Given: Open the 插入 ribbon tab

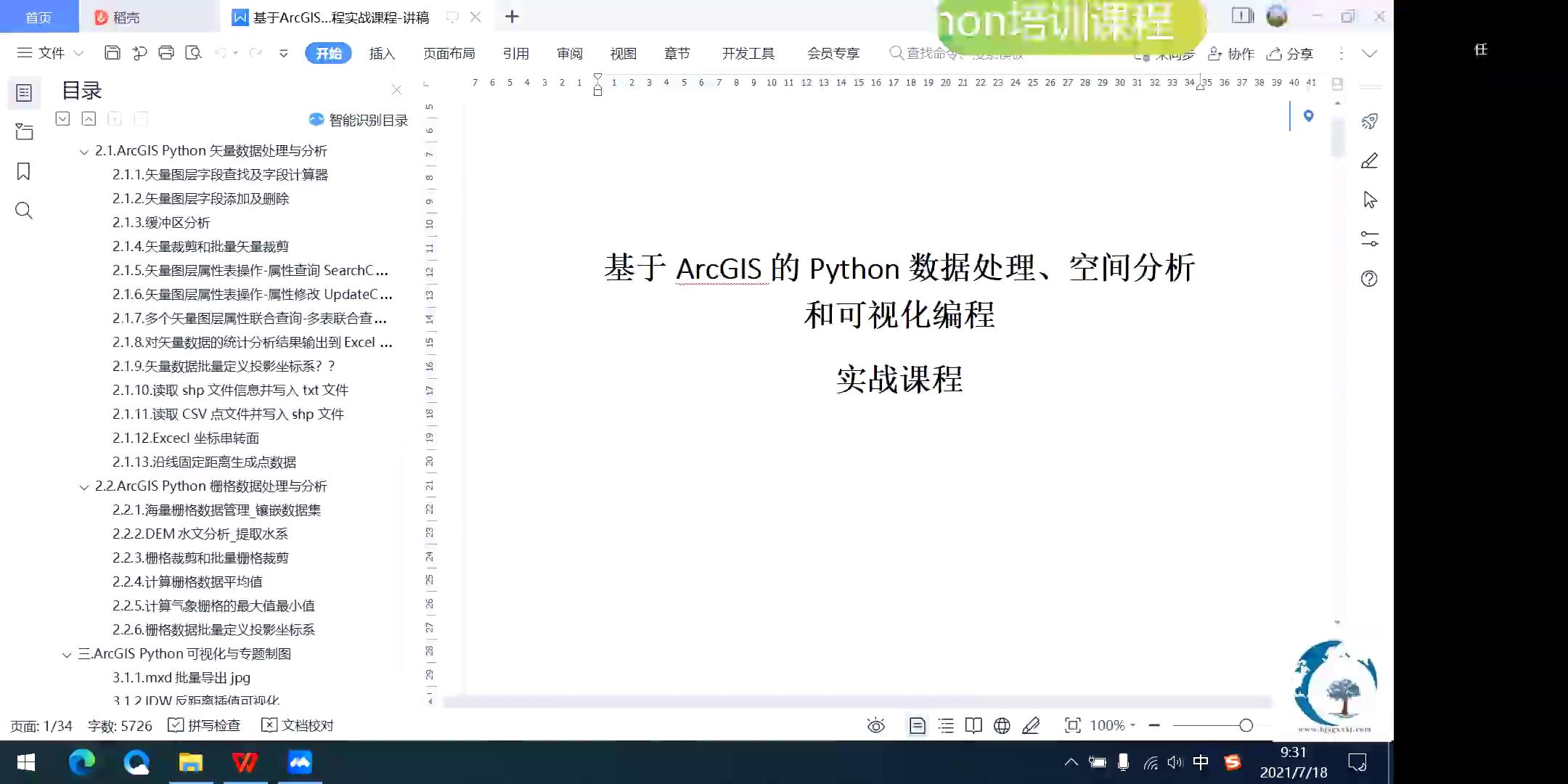Looking at the screenshot, I should 382,53.
